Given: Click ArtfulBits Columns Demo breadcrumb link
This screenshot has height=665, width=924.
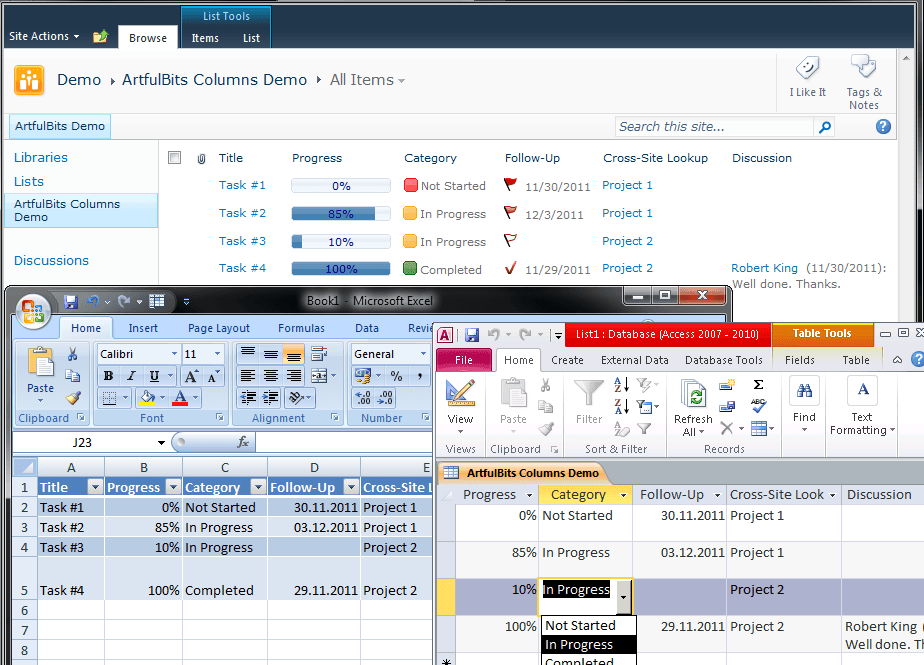Looking at the screenshot, I should (x=214, y=80).
